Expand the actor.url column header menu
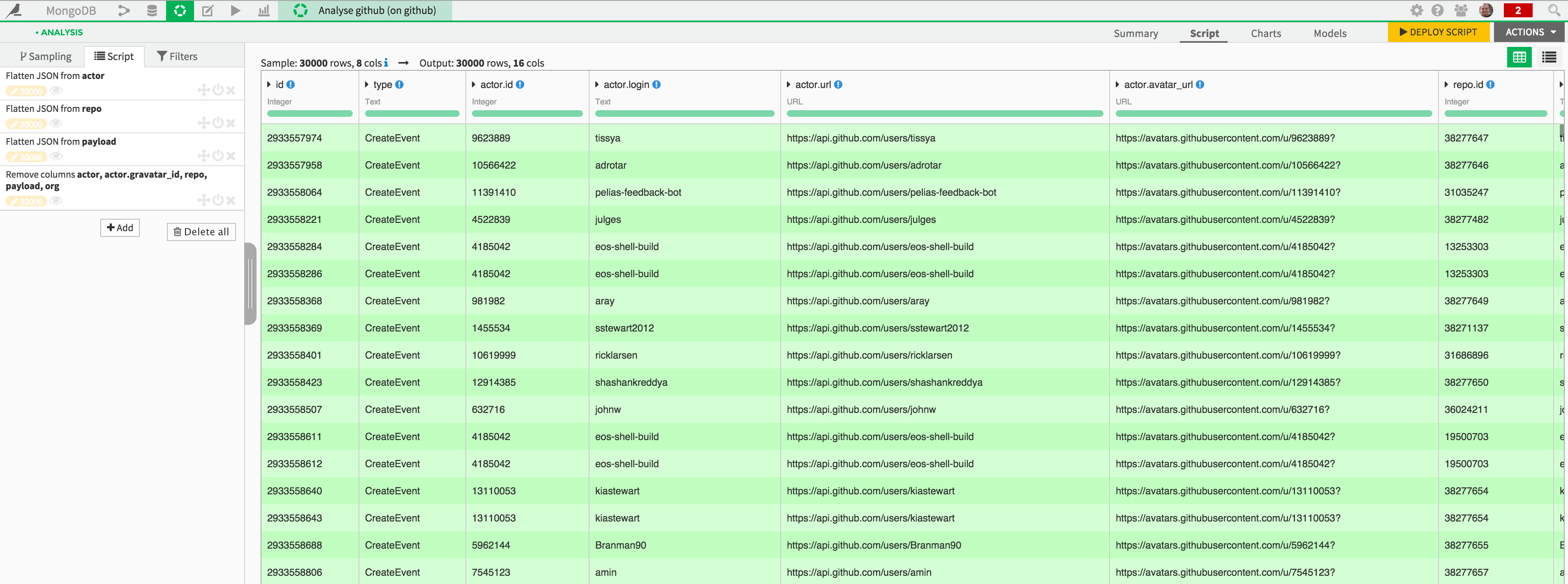Image resolution: width=1568 pixels, height=584 pixels. point(789,85)
